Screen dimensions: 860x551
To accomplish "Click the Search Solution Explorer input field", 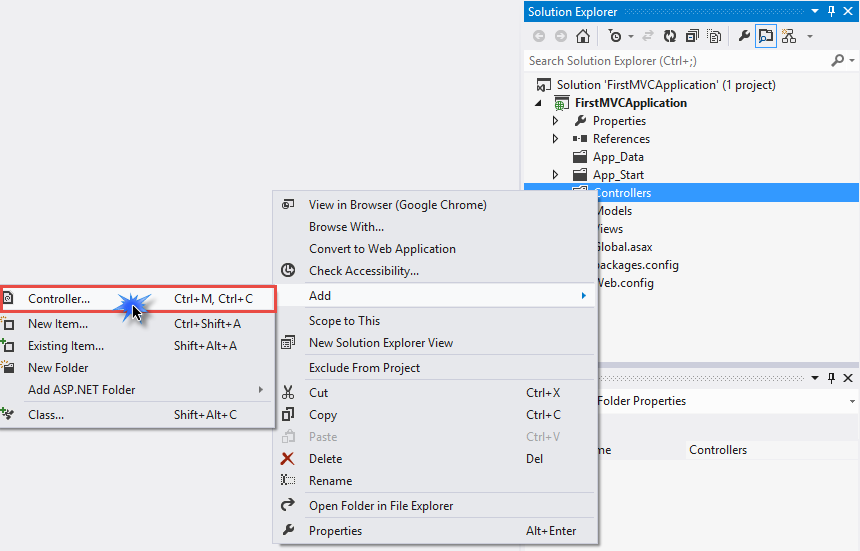I will 677,61.
